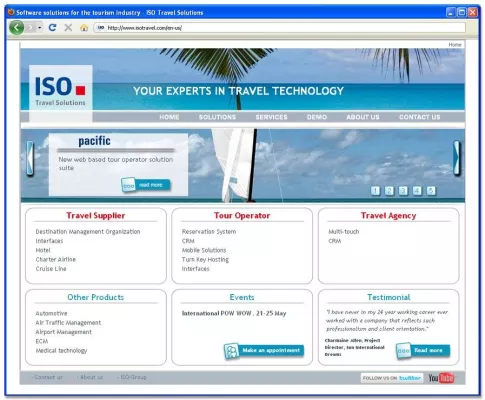This screenshot has width=485, height=400.
Task: Click the Make an appointment button
Action: click(264, 351)
